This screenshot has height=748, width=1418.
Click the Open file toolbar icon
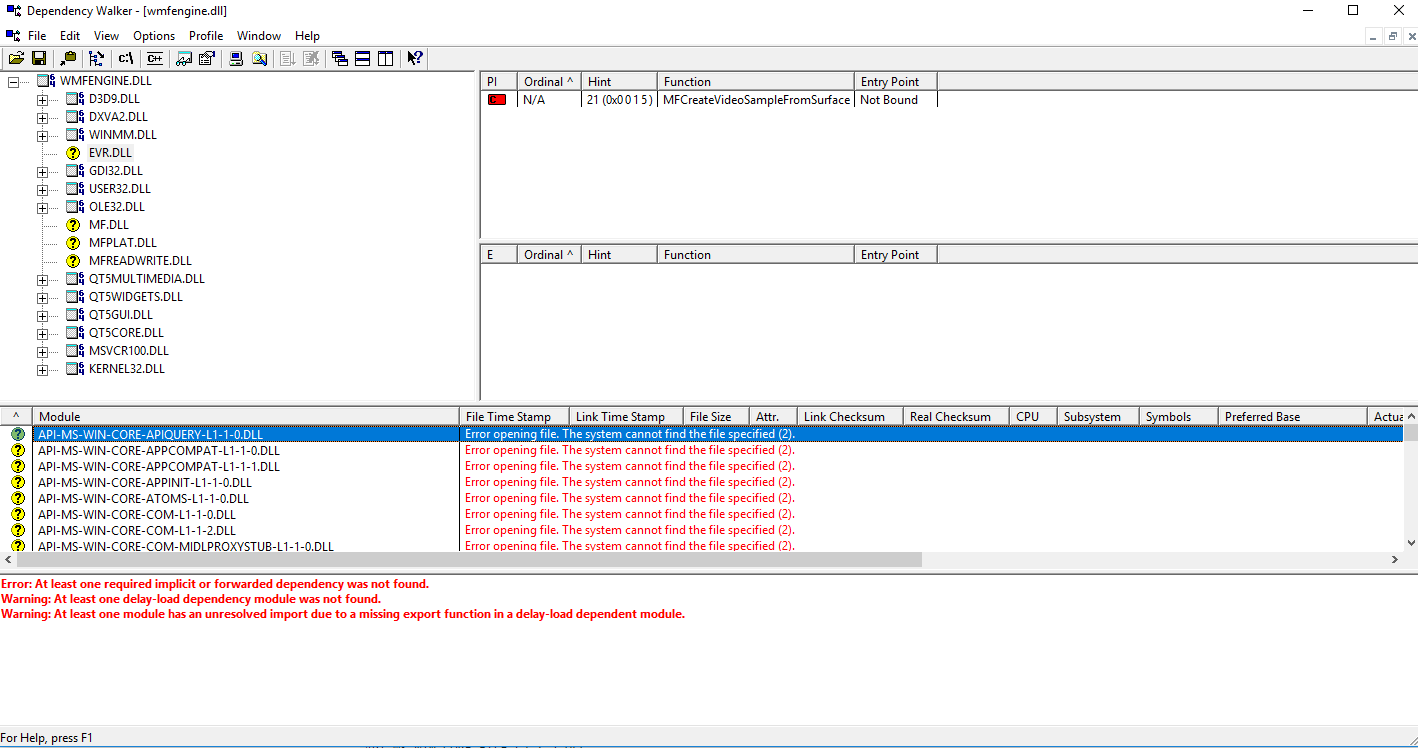[16, 58]
